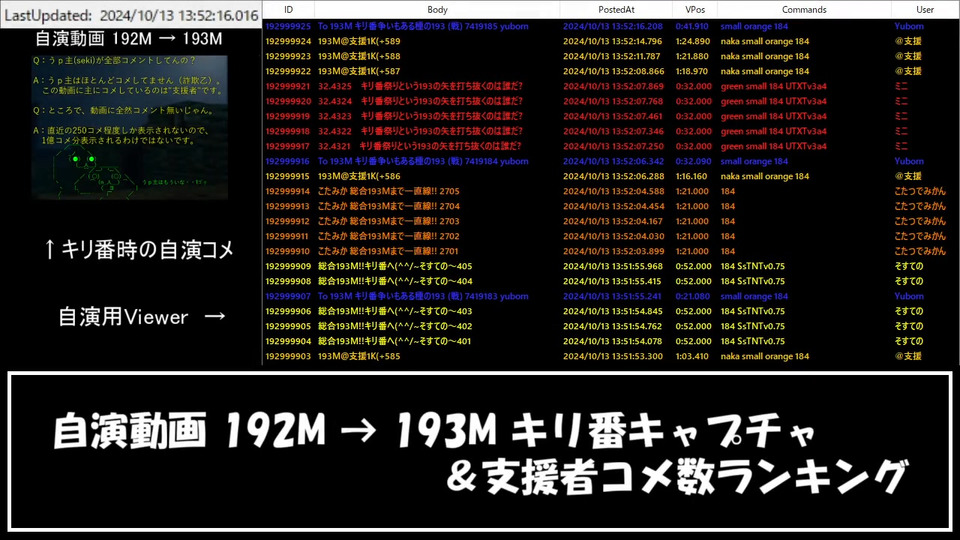The height and width of the screenshot is (540, 960).
Task: Click user @支援 in row 192999903
Action: tap(908, 356)
